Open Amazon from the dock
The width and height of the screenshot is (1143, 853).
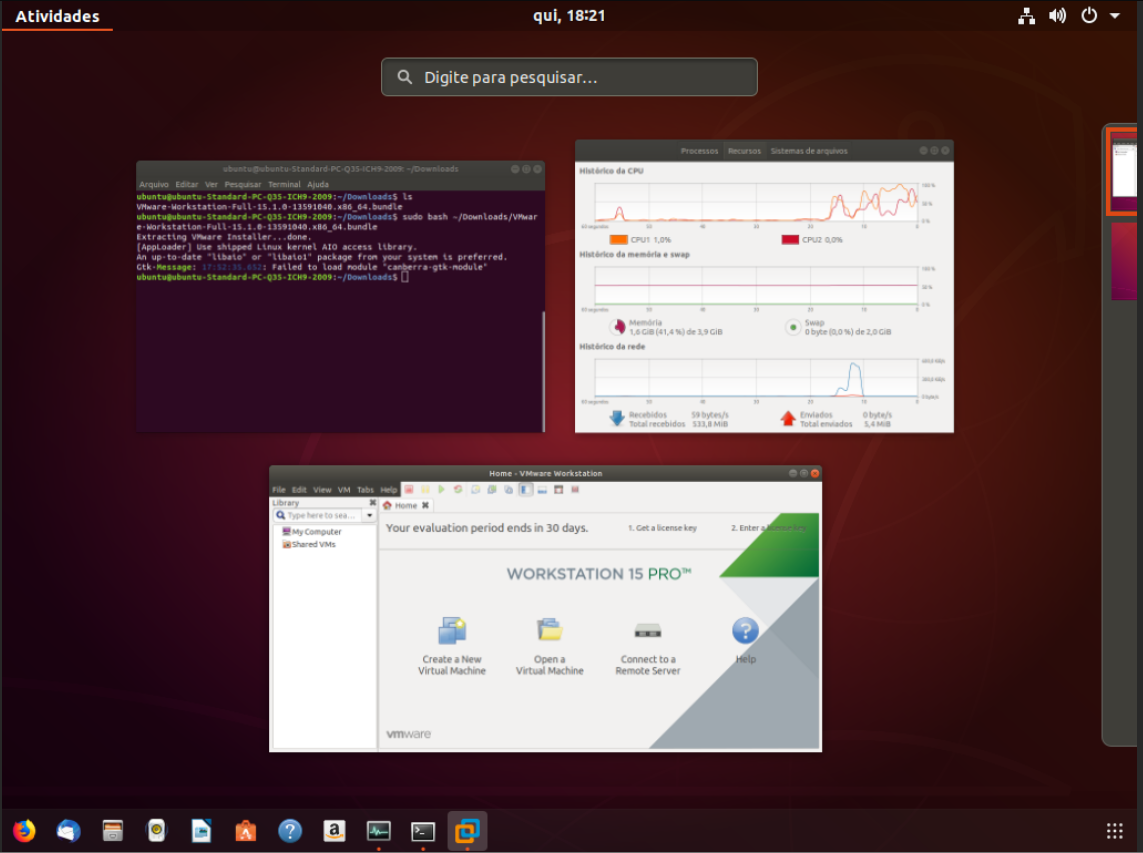[x=334, y=830]
